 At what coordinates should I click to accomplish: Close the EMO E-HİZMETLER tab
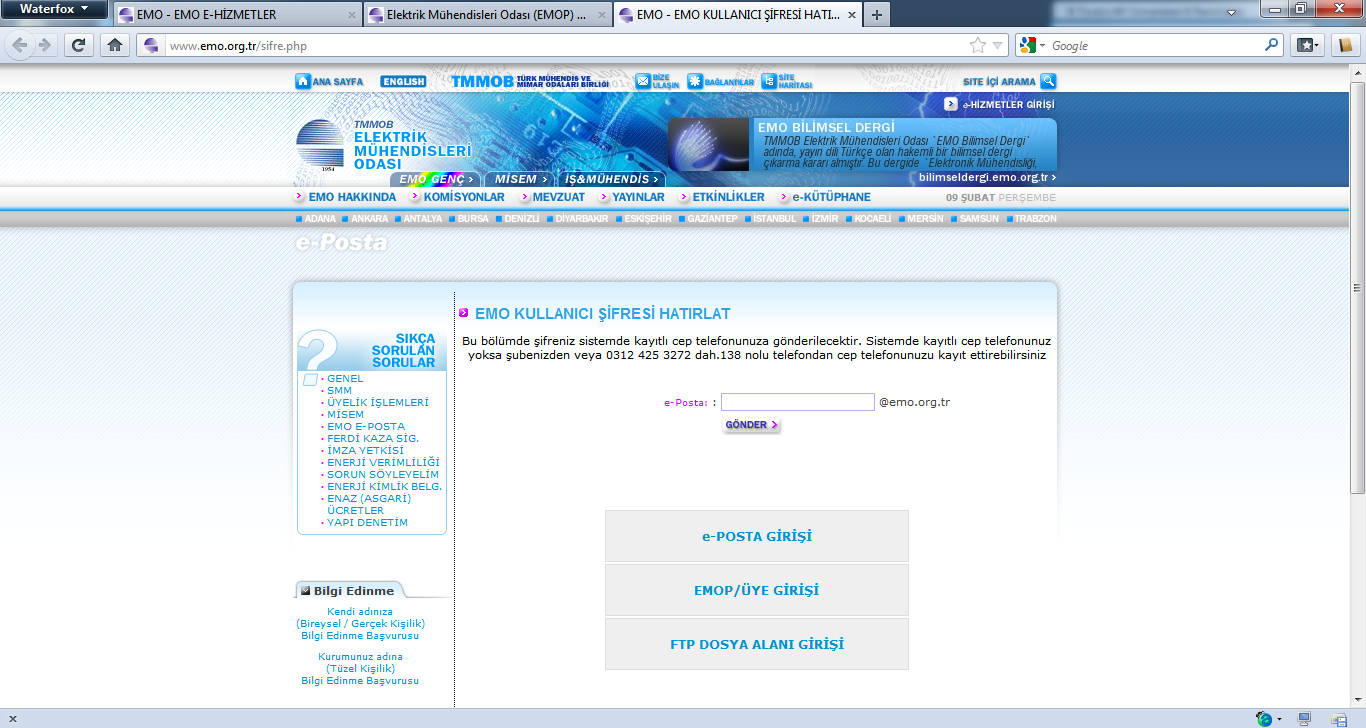click(351, 15)
